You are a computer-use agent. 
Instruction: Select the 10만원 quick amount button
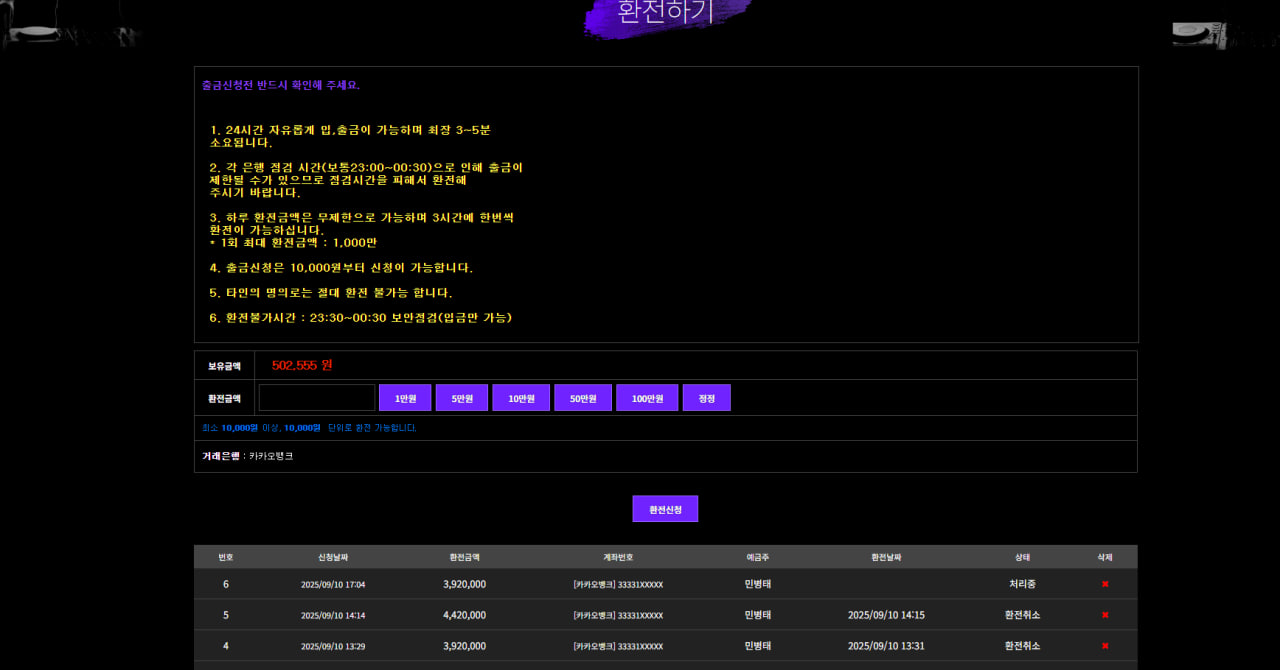[521, 398]
